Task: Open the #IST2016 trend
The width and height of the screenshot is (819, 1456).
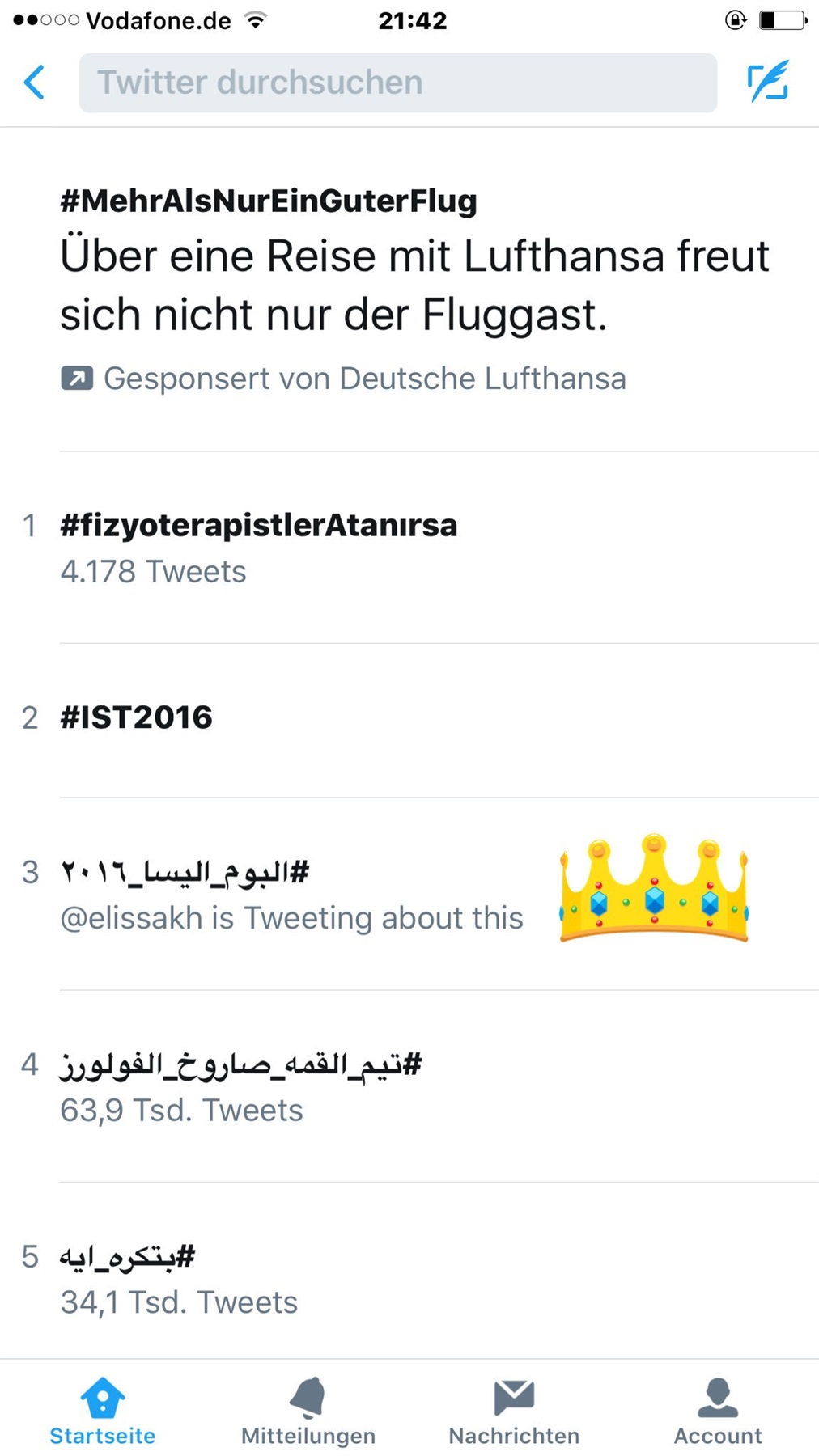Action: pos(137,717)
